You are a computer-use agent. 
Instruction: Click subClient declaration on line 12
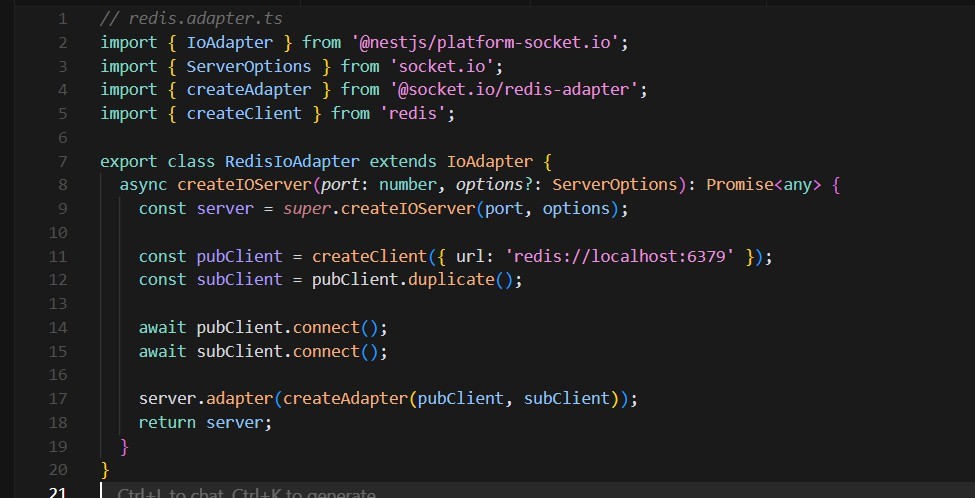click(x=239, y=280)
